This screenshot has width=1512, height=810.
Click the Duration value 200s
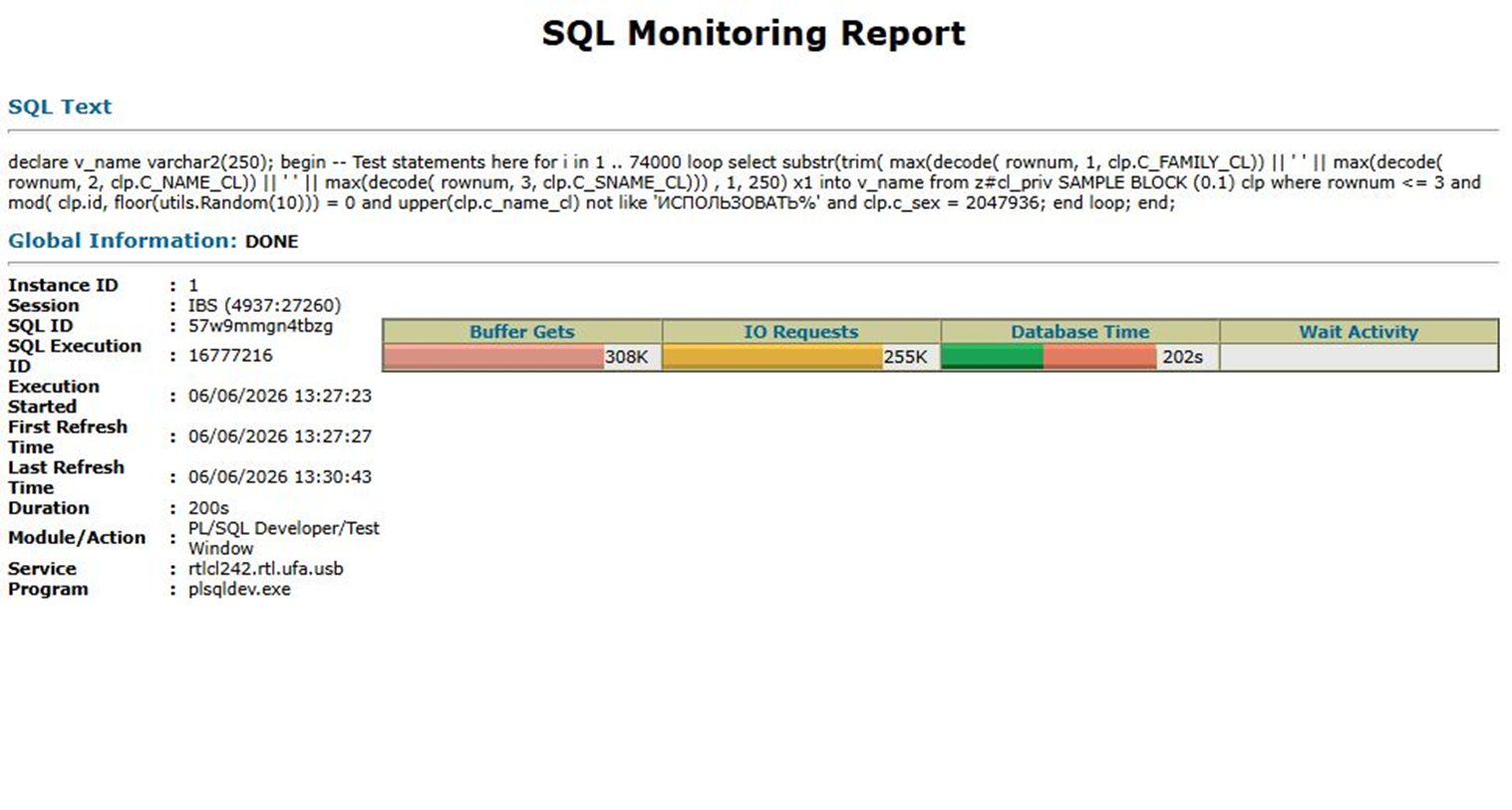[208, 508]
